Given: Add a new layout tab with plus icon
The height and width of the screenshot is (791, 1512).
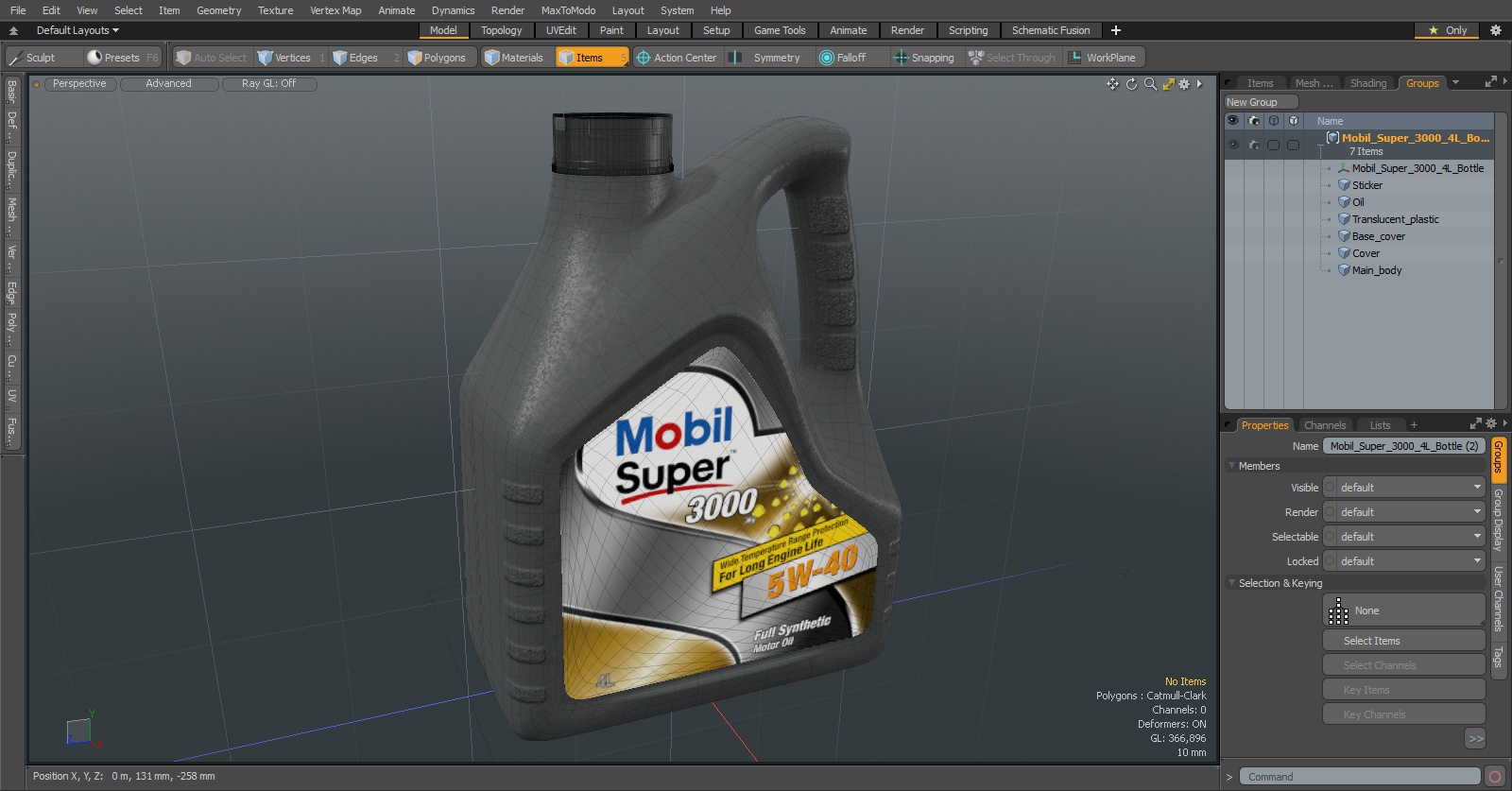Looking at the screenshot, I should pyautogui.click(x=1116, y=30).
